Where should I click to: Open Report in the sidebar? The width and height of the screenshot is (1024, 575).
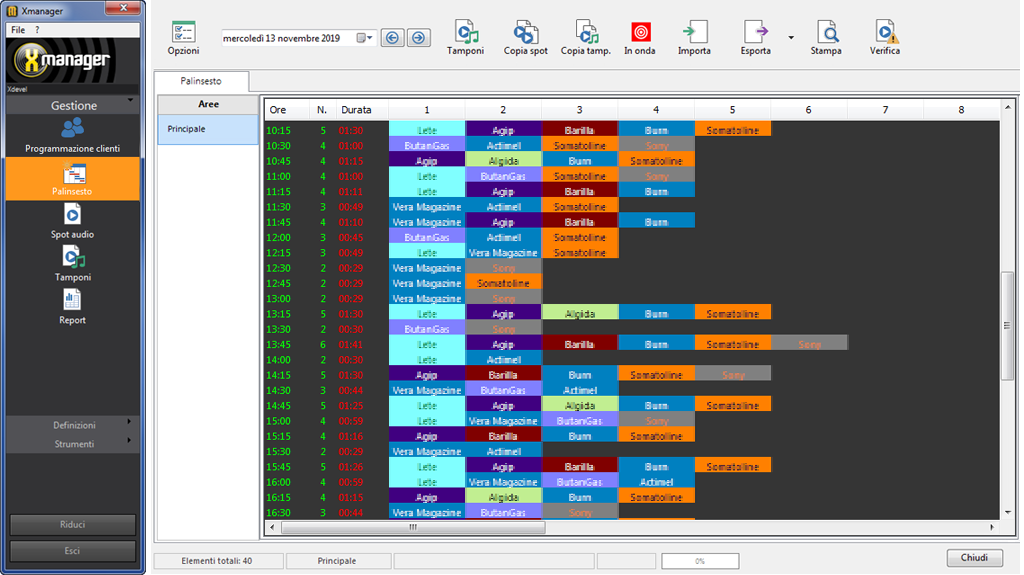coord(72,308)
